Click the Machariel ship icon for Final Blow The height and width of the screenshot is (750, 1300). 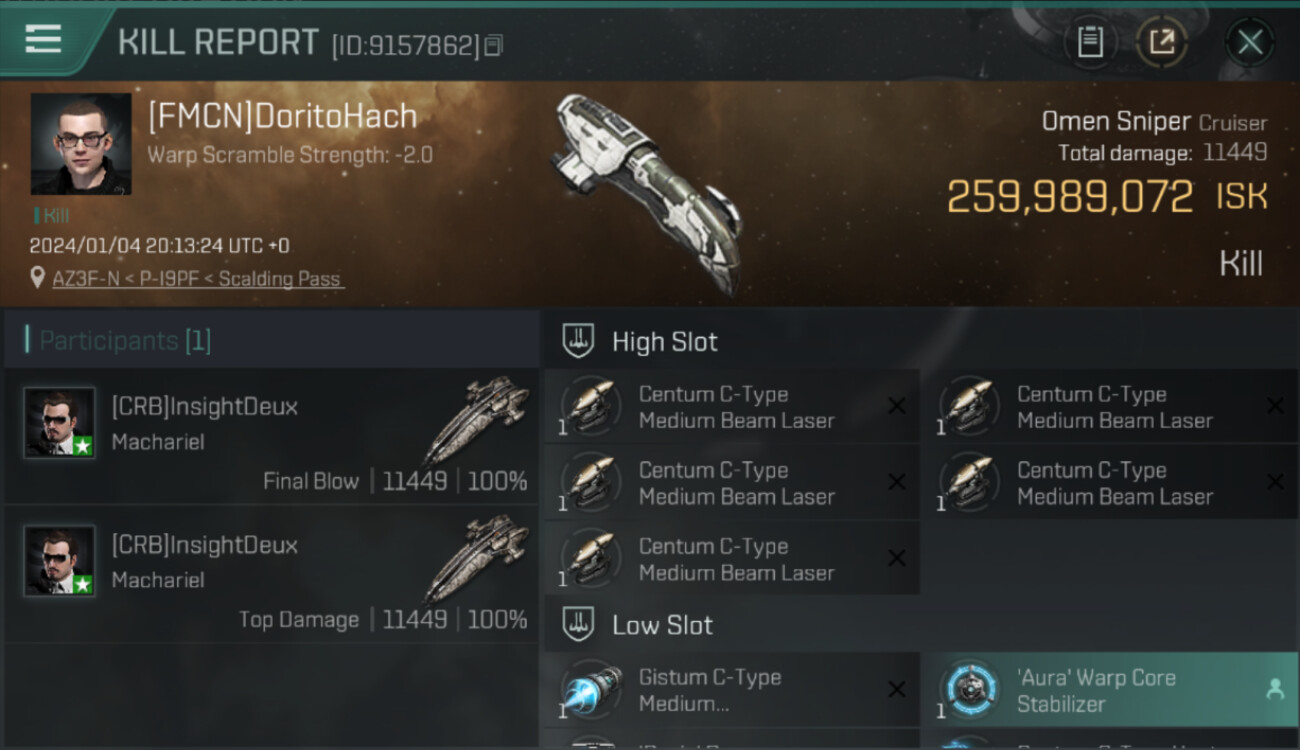pyautogui.click(x=477, y=420)
